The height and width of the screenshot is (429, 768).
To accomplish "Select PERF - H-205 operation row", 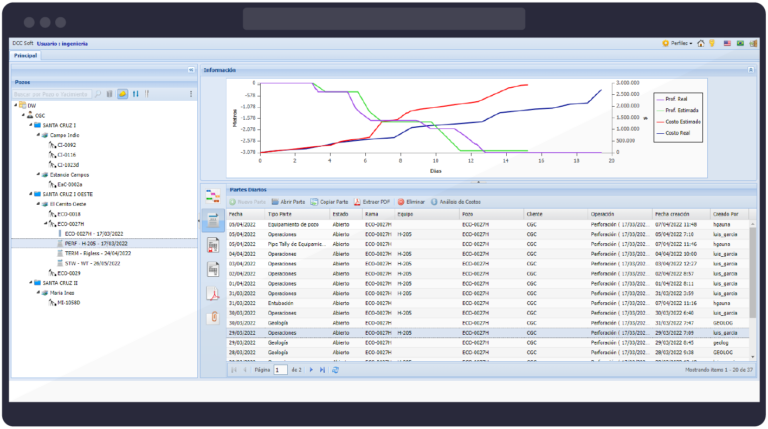I will click(104, 243).
